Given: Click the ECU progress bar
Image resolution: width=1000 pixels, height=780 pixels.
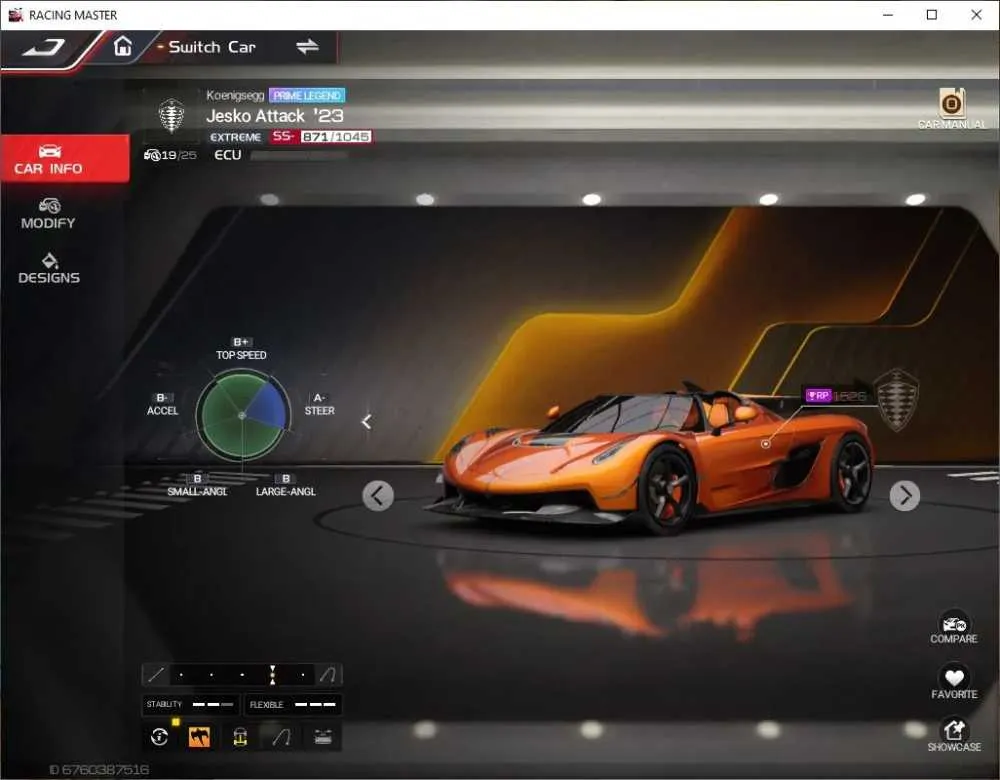Looking at the screenshot, I should pos(299,156).
